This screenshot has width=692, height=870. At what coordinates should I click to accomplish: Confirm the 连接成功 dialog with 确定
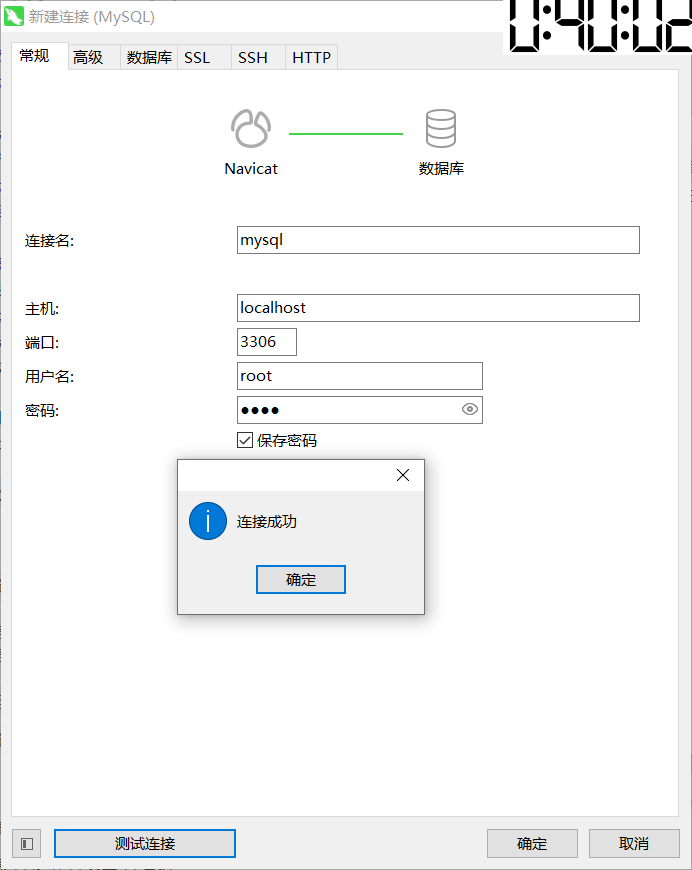(301, 579)
